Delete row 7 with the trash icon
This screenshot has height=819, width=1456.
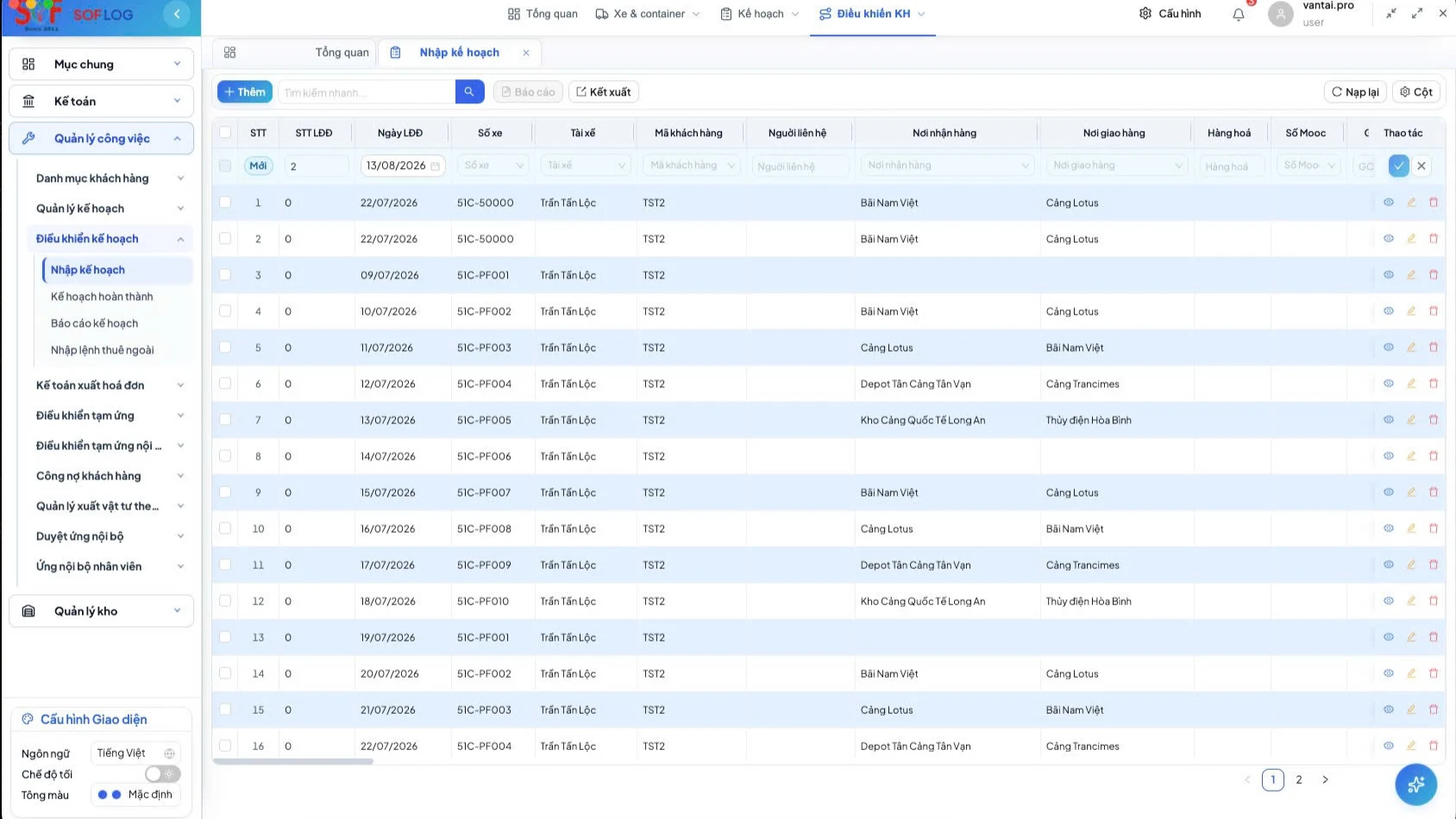click(x=1434, y=420)
